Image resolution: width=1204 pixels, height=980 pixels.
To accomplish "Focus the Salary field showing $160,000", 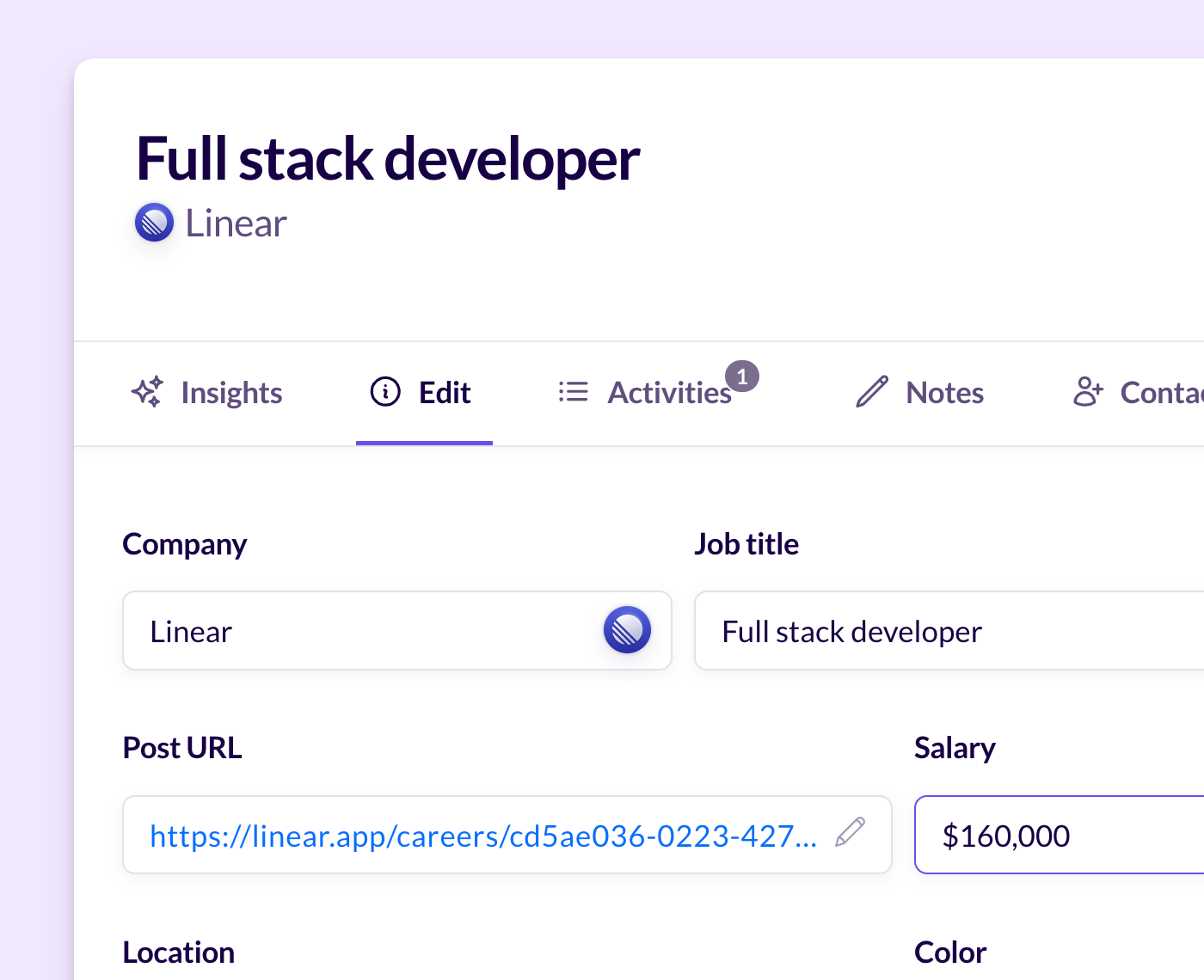I will coord(1060,835).
